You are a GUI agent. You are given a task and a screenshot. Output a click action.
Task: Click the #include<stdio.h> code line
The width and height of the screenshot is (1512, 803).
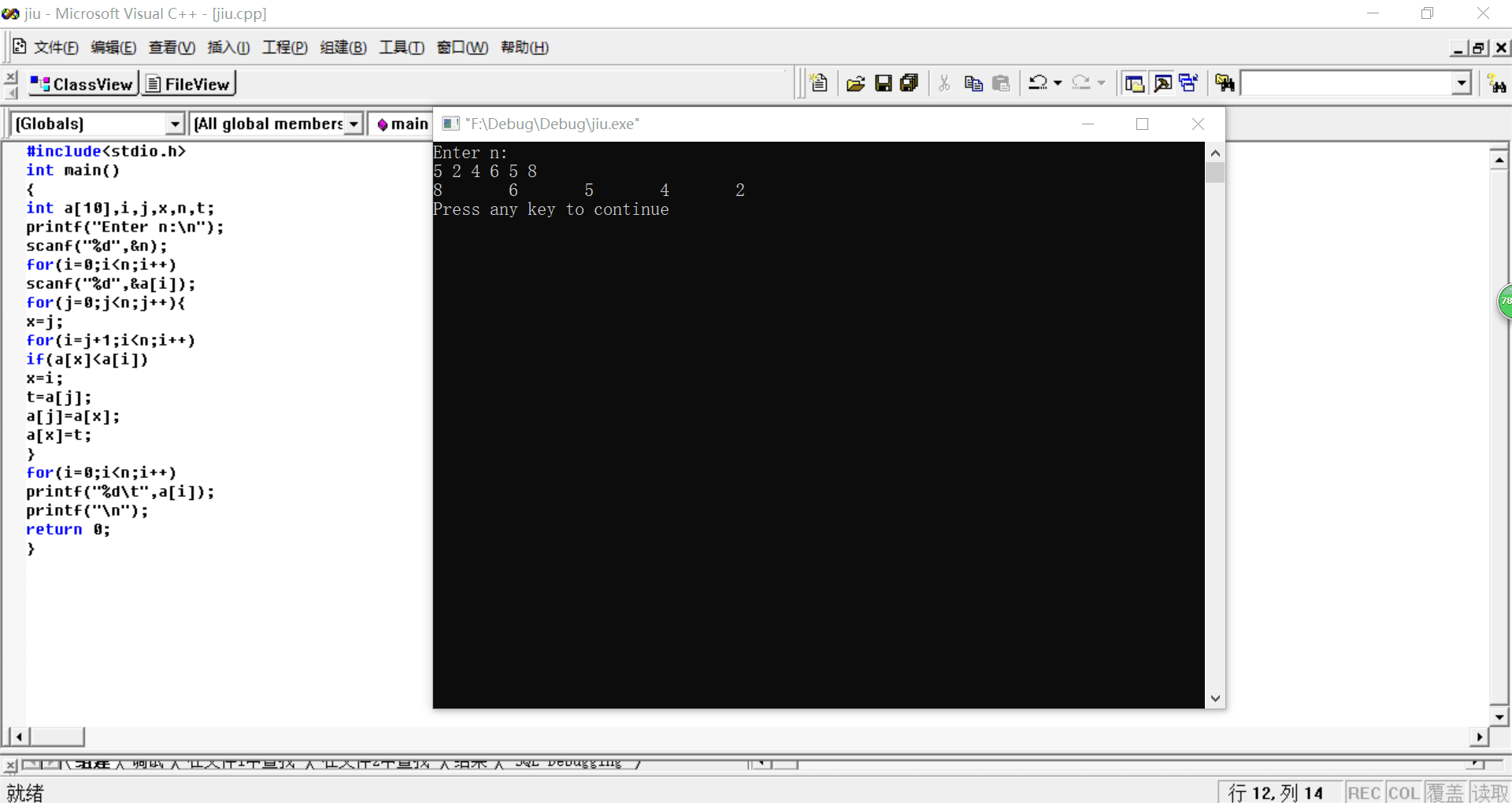tap(106, 151)
